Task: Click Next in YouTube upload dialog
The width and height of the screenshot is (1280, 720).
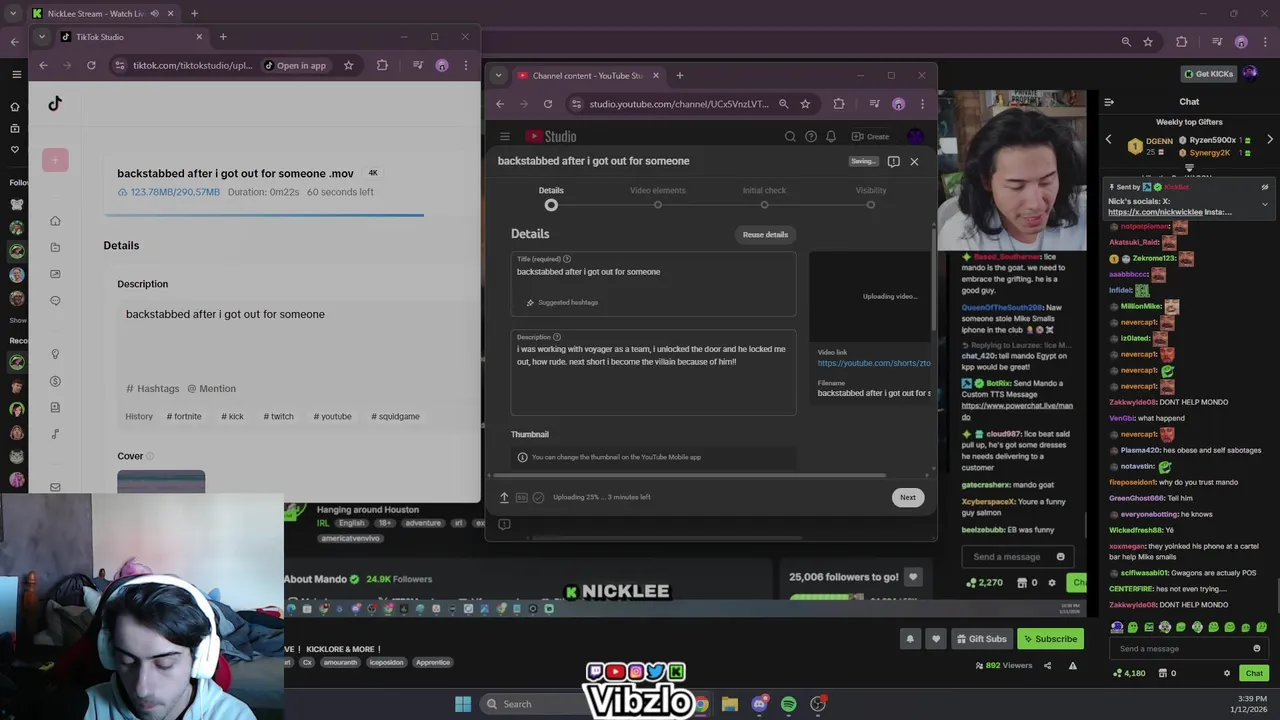Action: coord(907,497)
